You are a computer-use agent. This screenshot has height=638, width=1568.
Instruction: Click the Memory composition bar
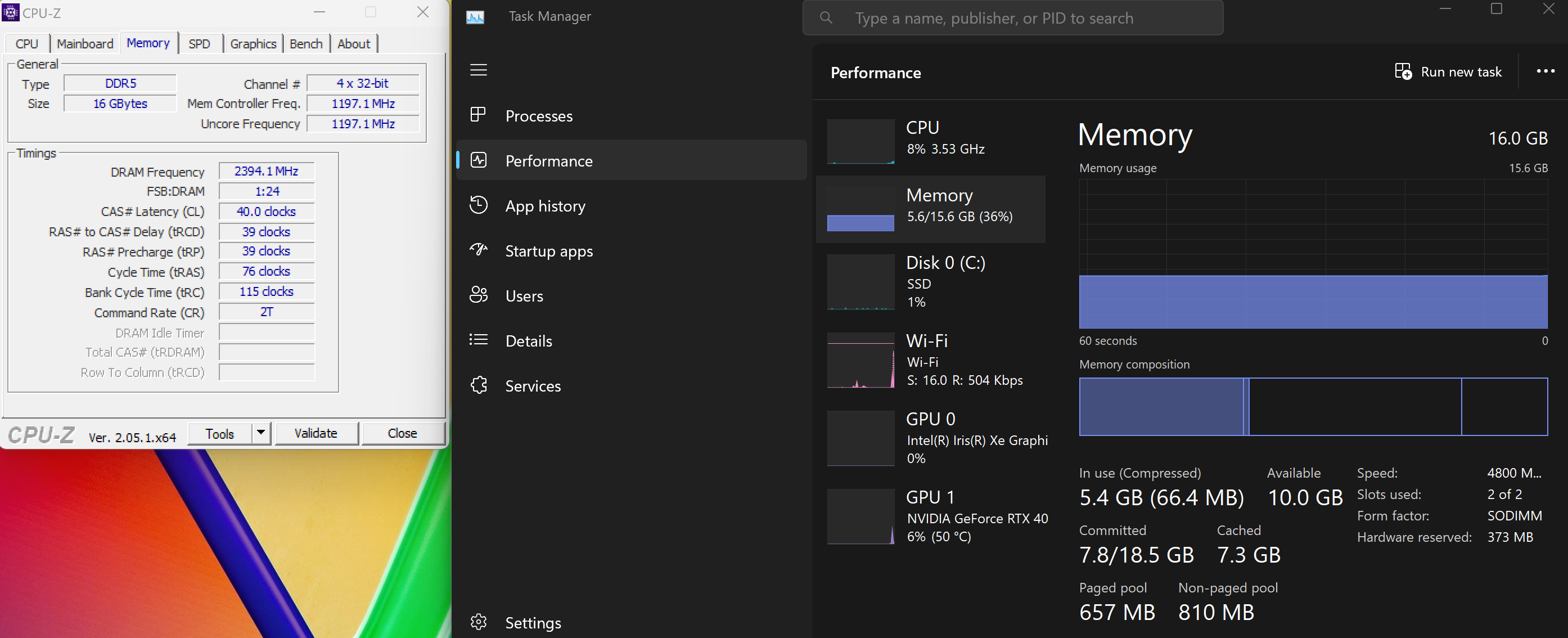point(1313,406)
